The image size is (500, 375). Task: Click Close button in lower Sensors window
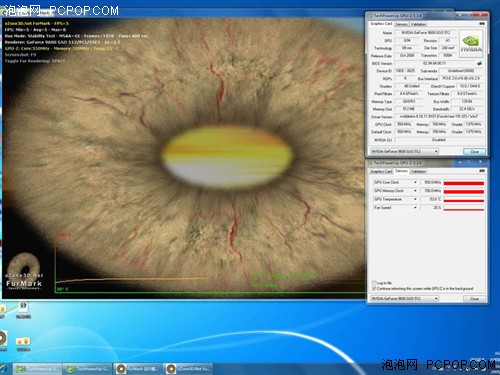click(474, 299)
